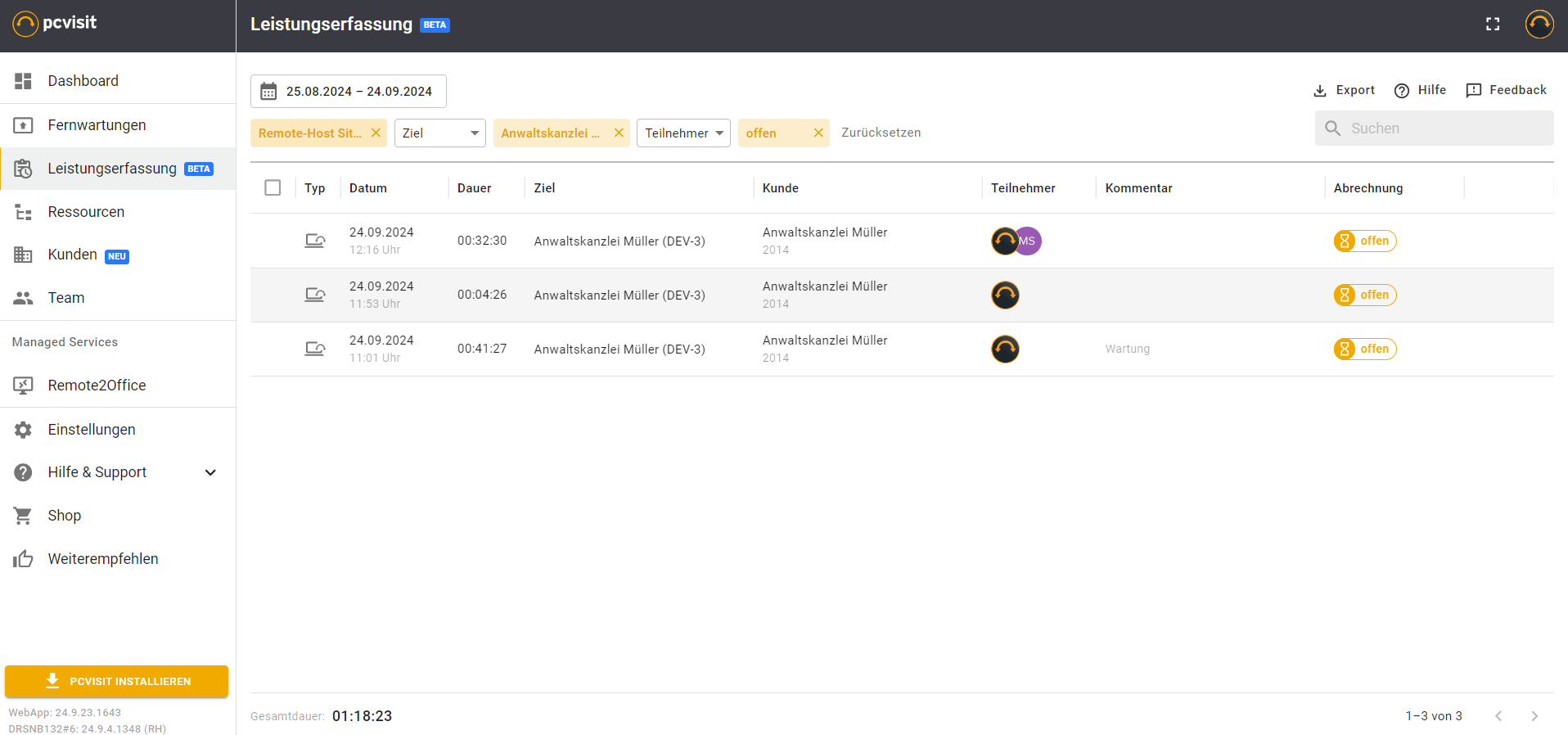Click the Feedback speech bubble icon
The height and width of the screenshot is (735, 1568).
1474,91
